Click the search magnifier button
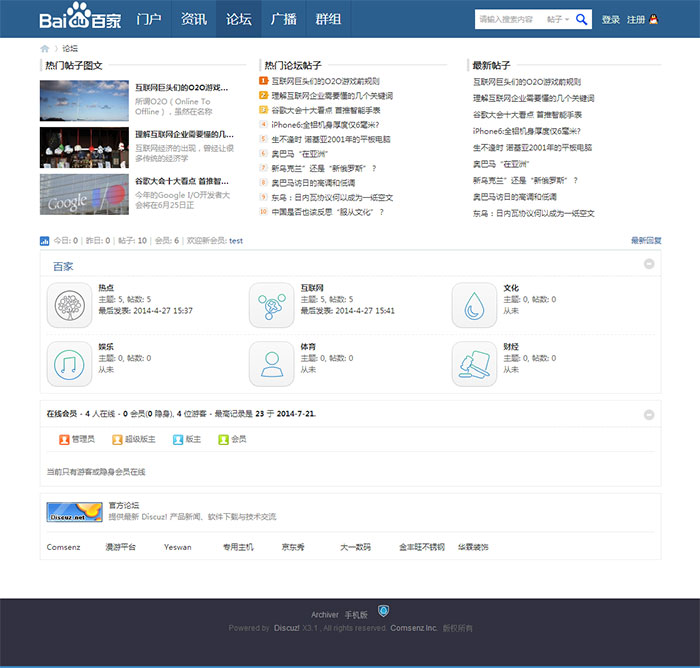The height and width of the screenshot is (668, 700). [x=583, y=19]
